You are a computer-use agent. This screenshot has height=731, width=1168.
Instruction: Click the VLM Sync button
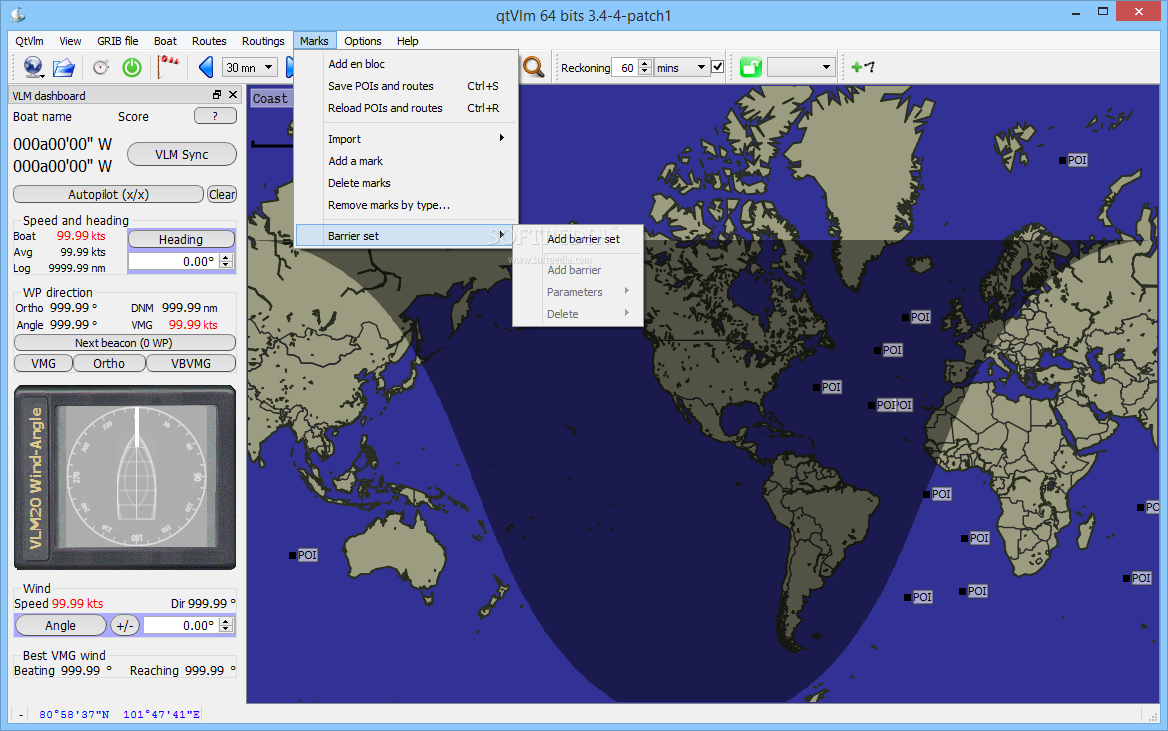tap(182, 154)
